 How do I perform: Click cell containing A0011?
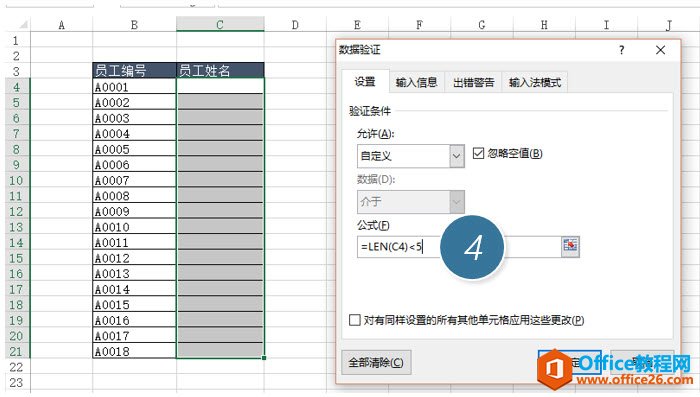(134, 242)
